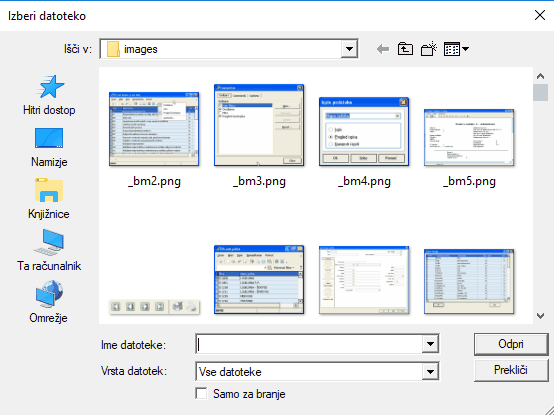Viewport: 554px width, 415px height.
Task: Select Namizje in places bar
Action: click(x=49, y=147)
